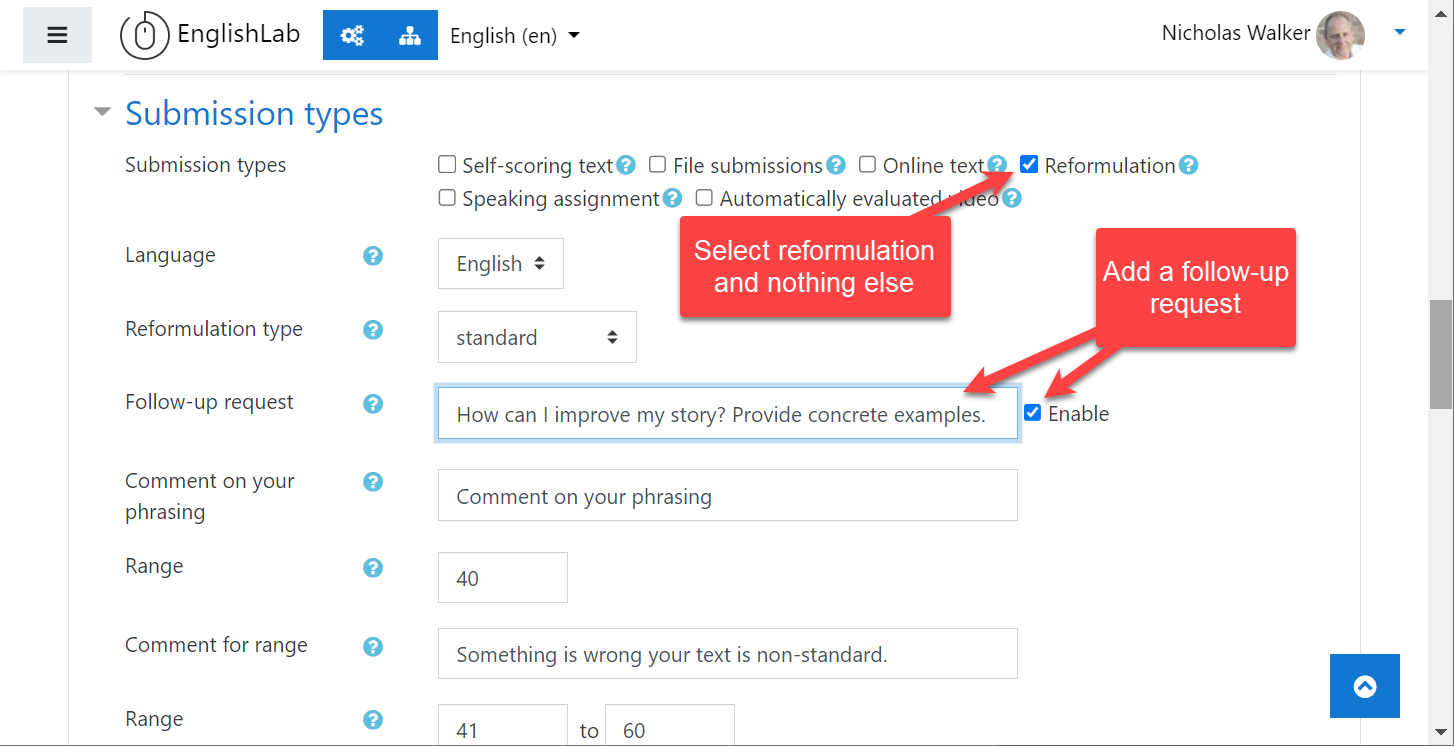Show help for first Range field
This screenshot has height=746, width=1454.
point(373,568)
